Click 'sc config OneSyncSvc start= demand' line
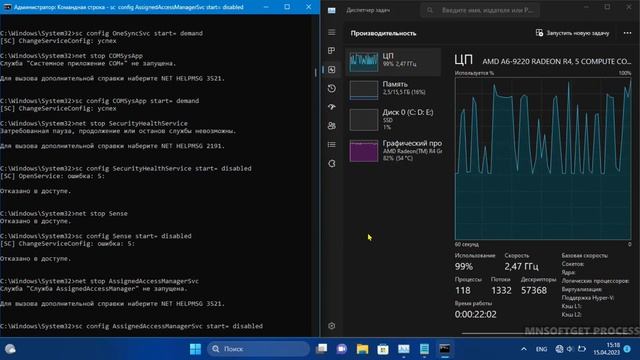640x360 pixels. (101, 33)
